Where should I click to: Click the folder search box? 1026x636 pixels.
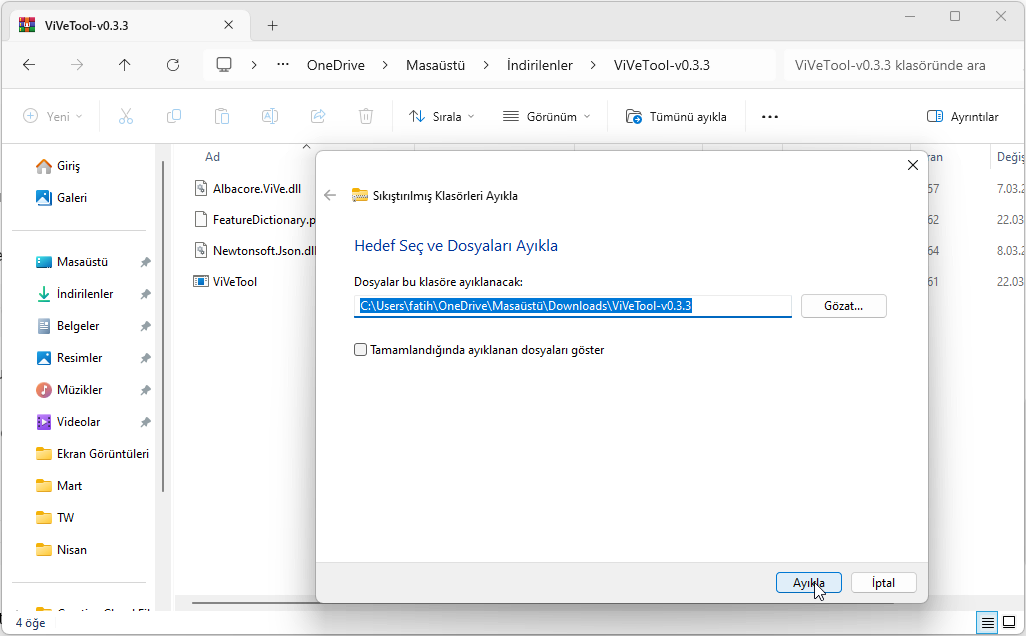(x=900, y=64)
